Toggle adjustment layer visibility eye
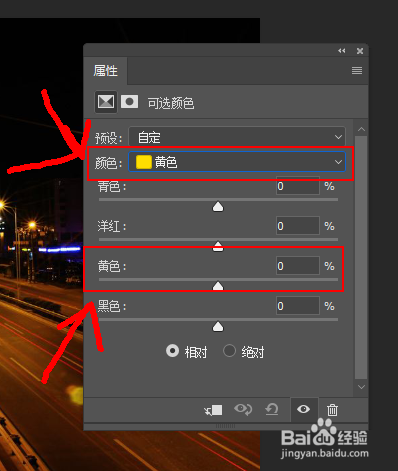 coord(303,409)
